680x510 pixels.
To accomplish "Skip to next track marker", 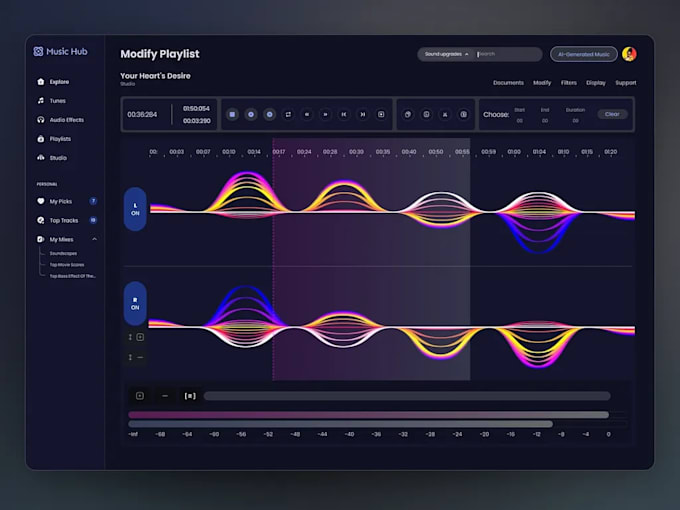I will pyautogui.click(x=363, y=114).
